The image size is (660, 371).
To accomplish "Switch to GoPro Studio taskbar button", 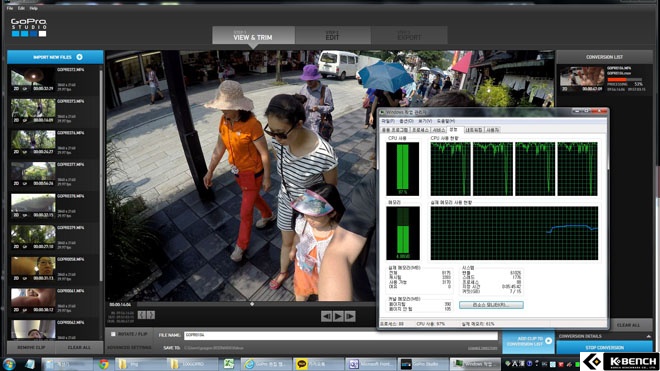I will pos(423,364).
